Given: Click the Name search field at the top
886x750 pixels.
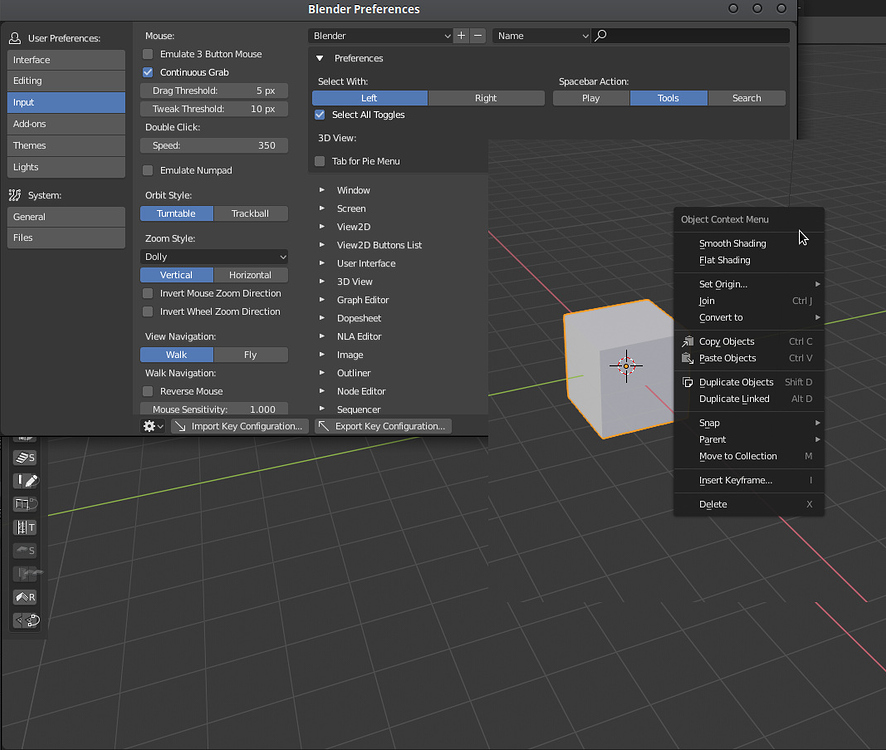Looking at the screenshot, I should 540,34.
